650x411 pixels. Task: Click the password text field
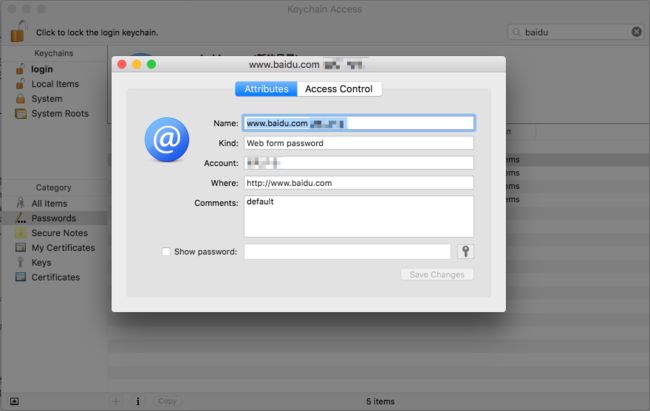347,251
